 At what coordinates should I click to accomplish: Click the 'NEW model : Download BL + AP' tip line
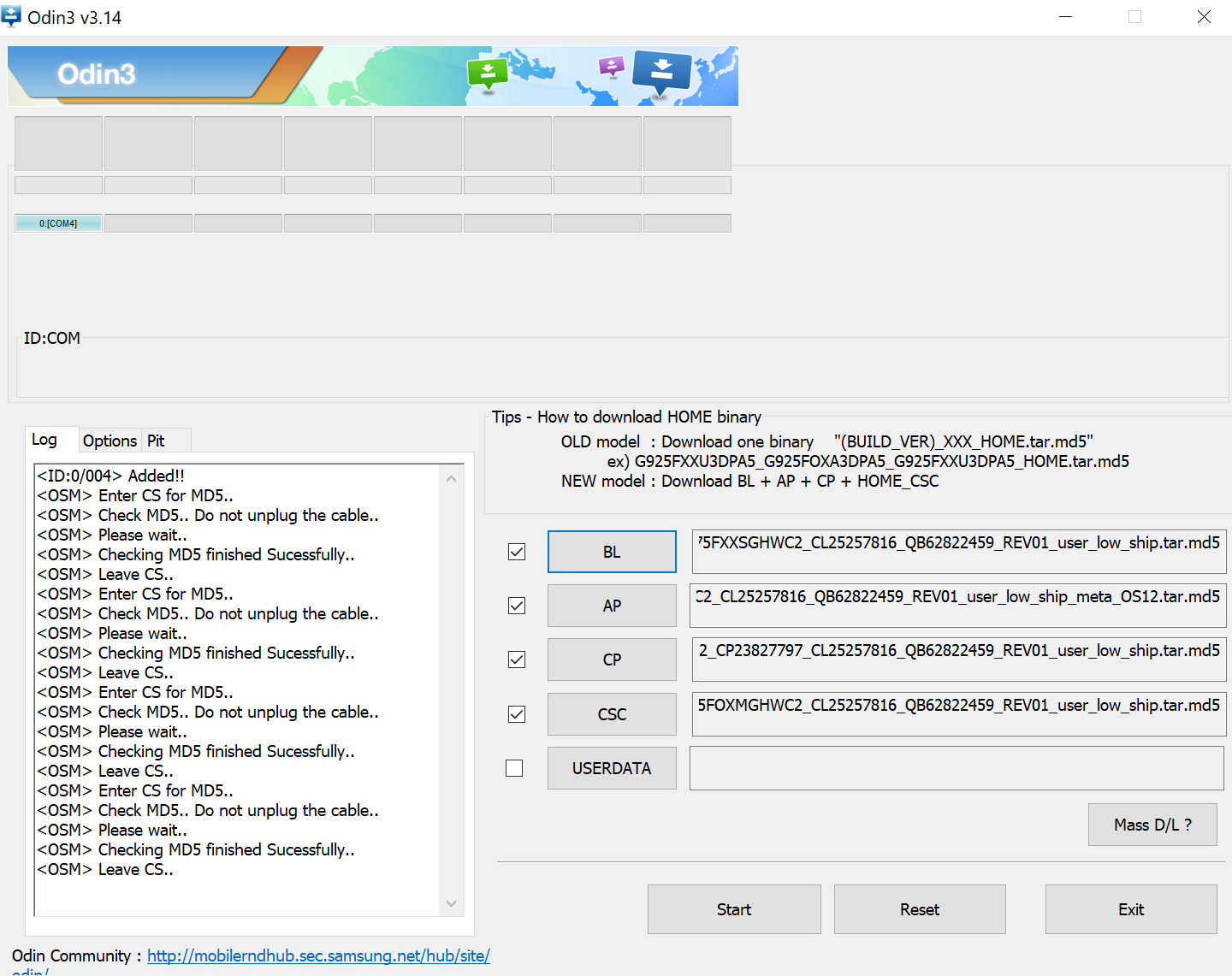click(749, 481)
